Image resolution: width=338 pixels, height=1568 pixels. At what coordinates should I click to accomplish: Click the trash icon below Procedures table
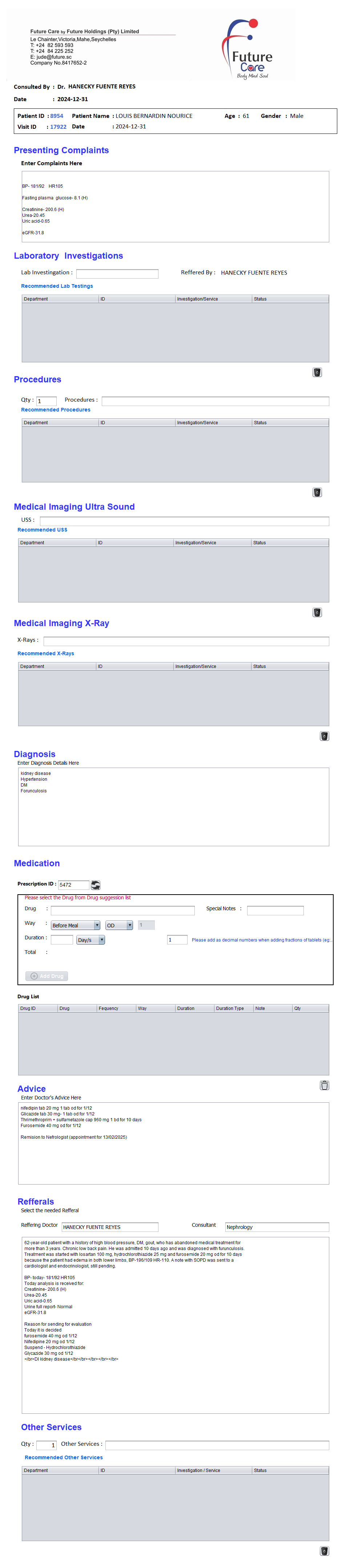(x=317, y=492)
